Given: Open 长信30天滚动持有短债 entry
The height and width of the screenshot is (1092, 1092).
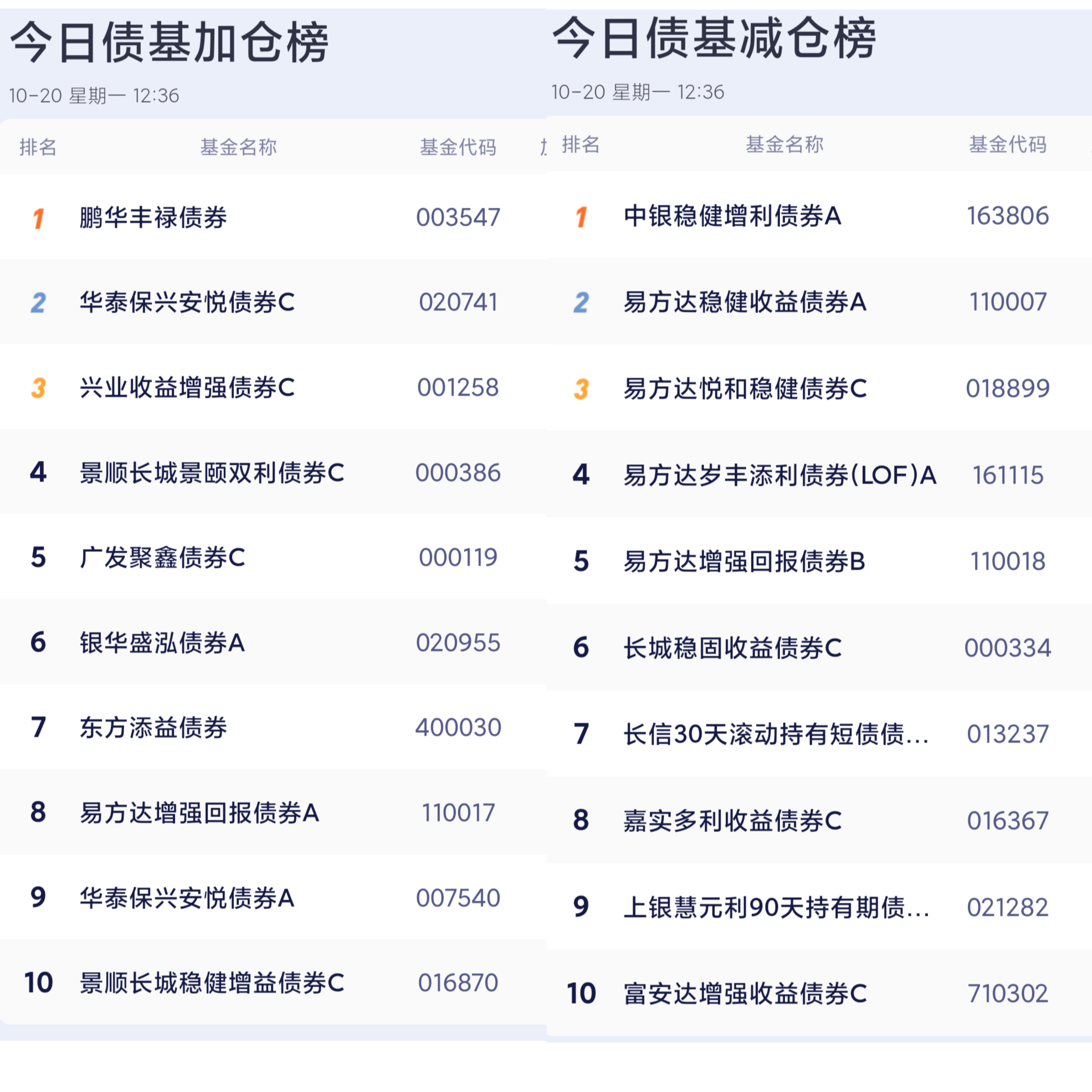Looking at the screenshot, I should tap(776, 734).
